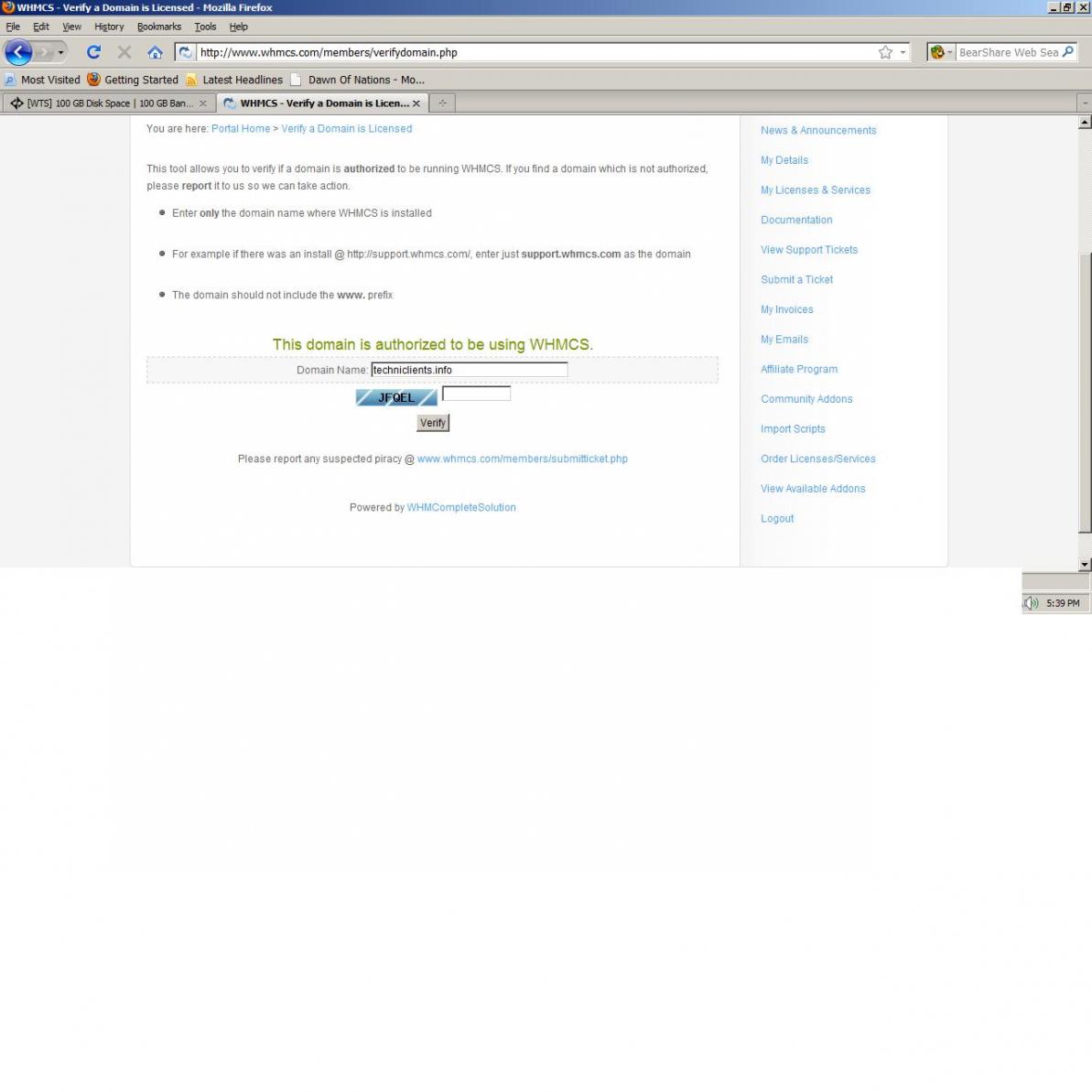Click the scrollbar down arrow
Image resolution: width=1092 pixels, height=1092 pixels.
coord(1085,564)
